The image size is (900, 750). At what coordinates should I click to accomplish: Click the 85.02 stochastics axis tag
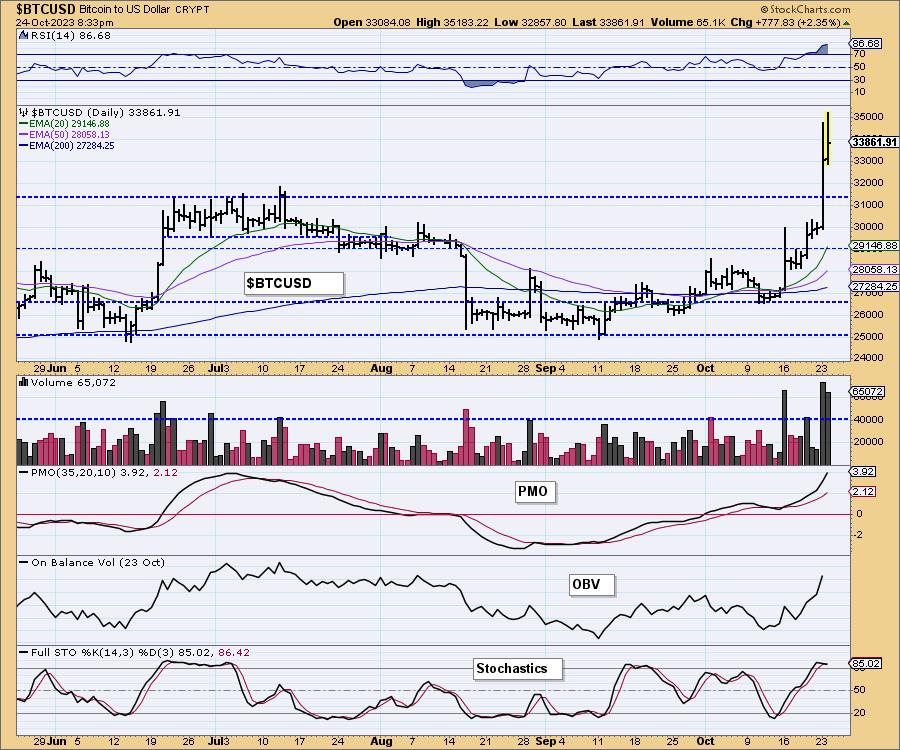[x=866, y=663]
